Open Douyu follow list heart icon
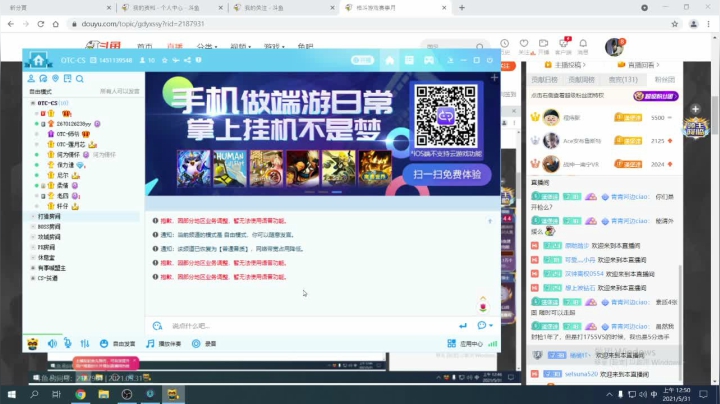720x404 pixels. coord(524,43)
